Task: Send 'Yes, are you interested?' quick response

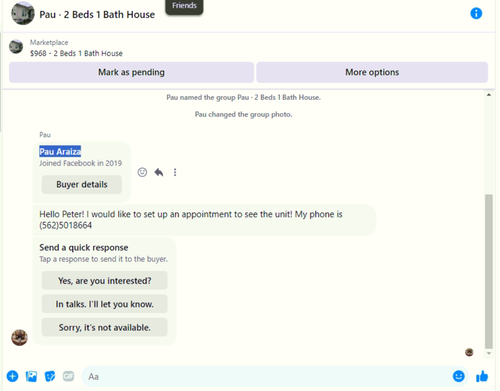Action: click(x=104, y=281)
